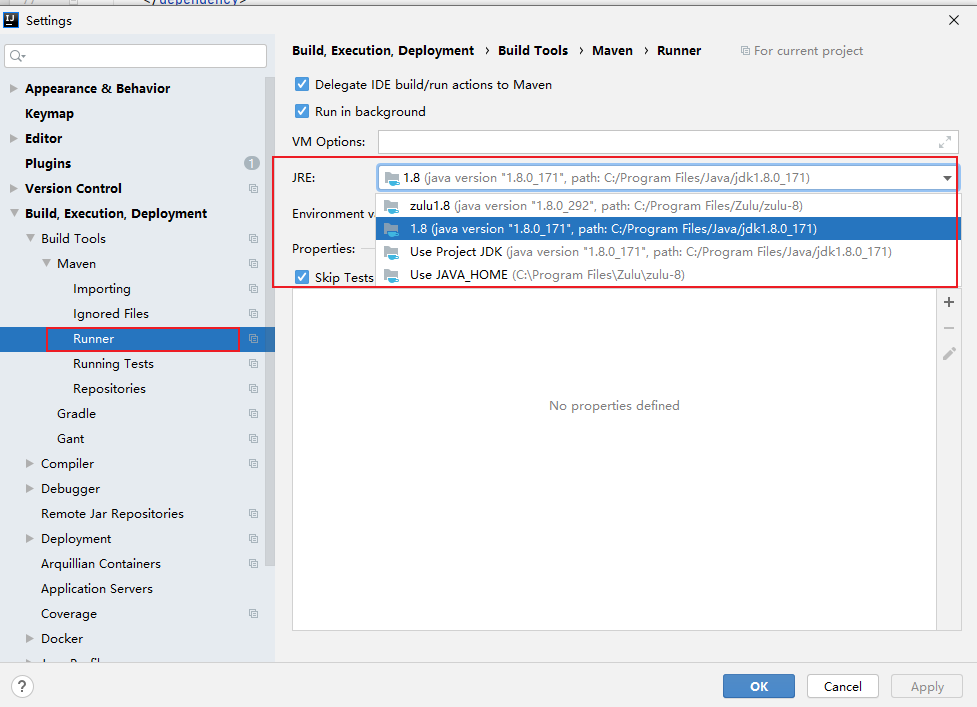Click the project-level icon beside Repositories
977x707 pixels.
click(254, 388)
